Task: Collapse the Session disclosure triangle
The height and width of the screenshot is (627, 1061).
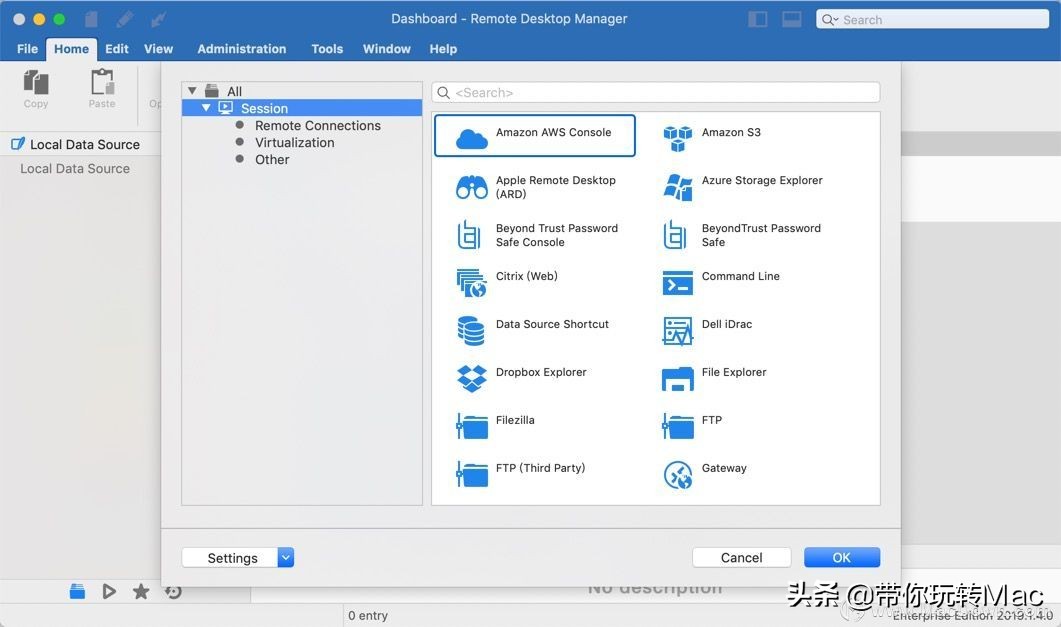Action: (207, 108)
